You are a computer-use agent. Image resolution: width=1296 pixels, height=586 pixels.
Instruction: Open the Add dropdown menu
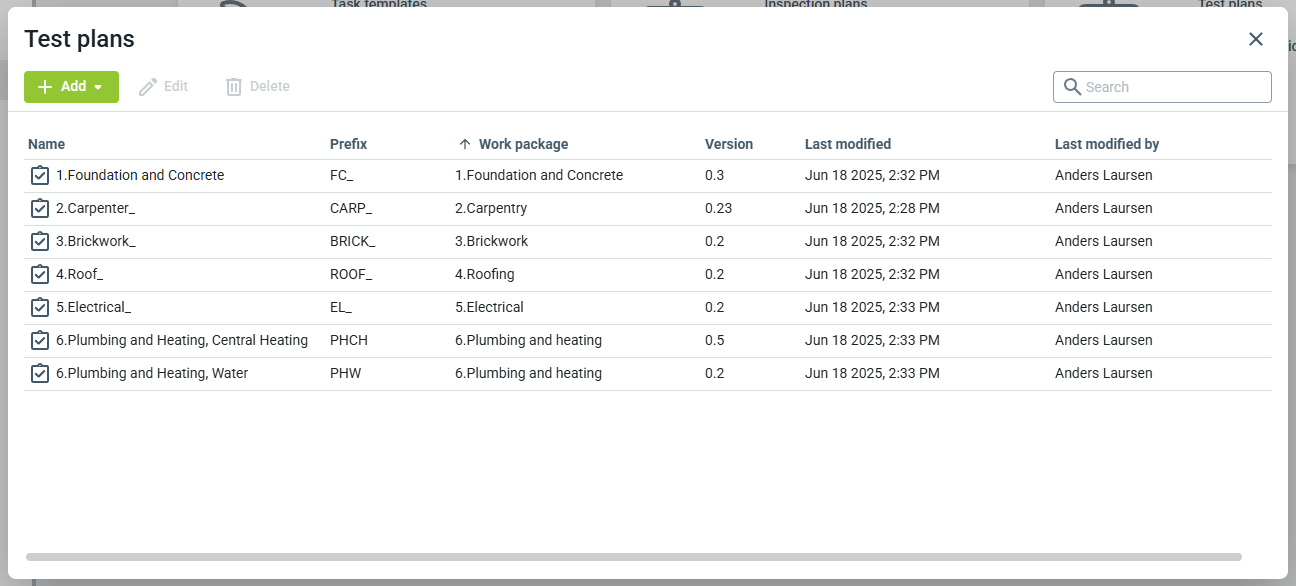click(x=71, y=87)
